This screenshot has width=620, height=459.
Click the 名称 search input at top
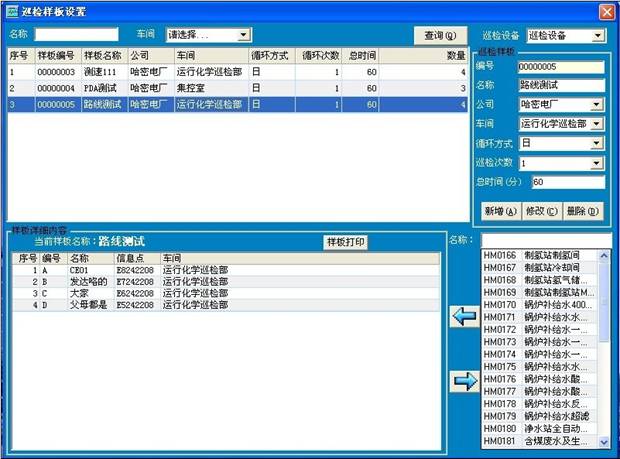coord(76,35)
